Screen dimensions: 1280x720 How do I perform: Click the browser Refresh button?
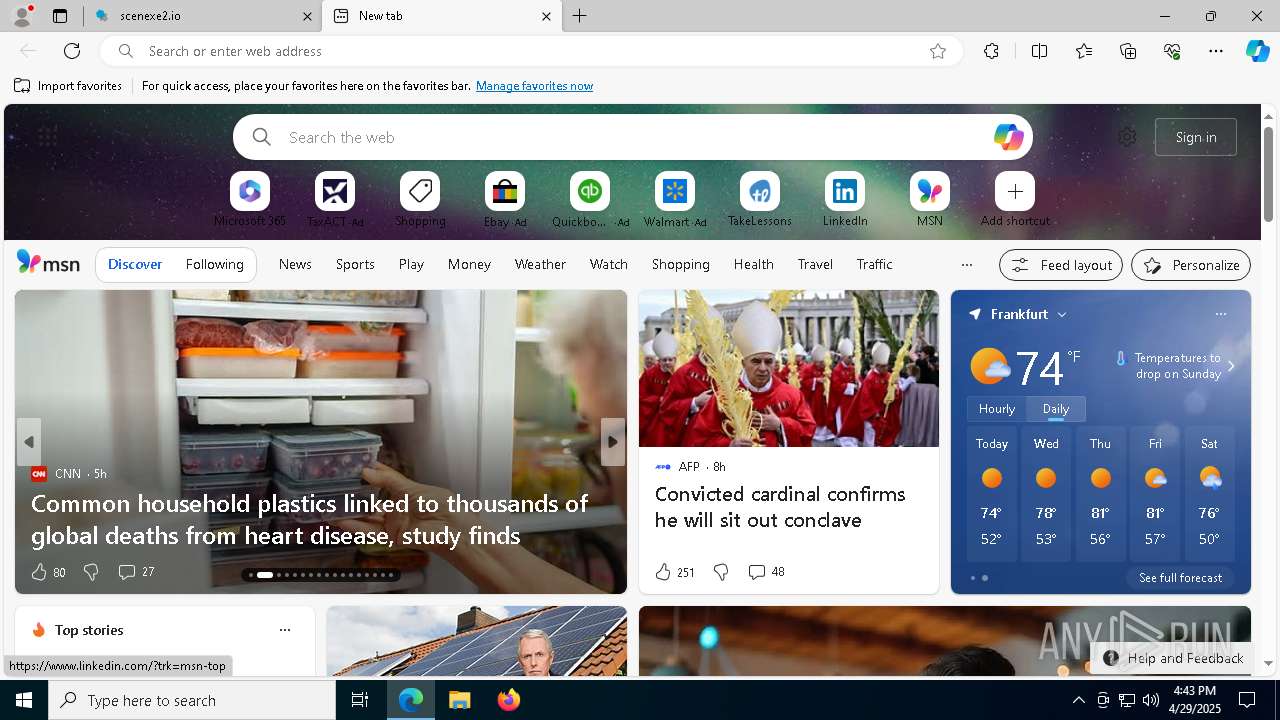[x=72, y=51]
